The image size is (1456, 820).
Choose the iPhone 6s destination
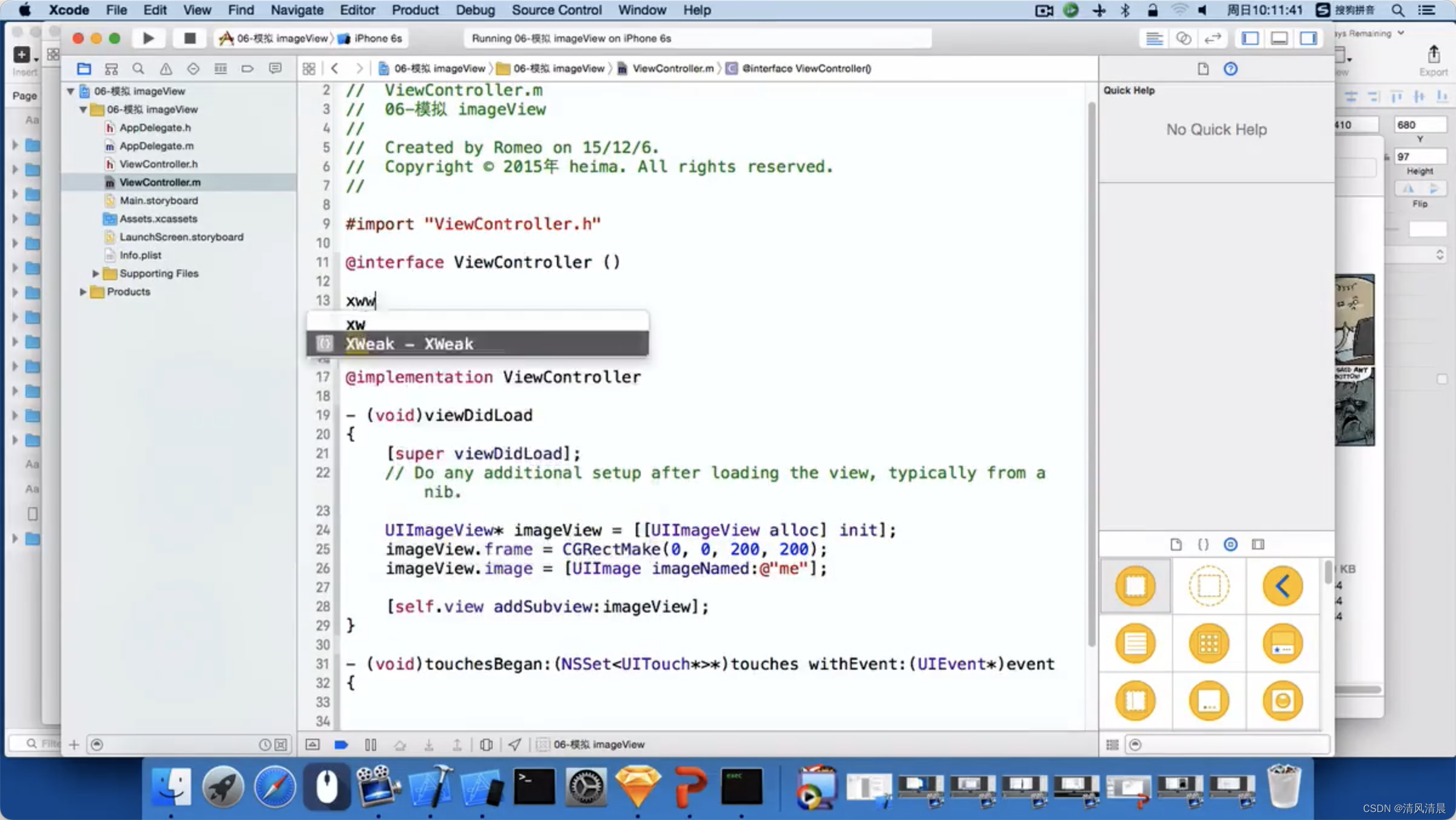[371, 38]
